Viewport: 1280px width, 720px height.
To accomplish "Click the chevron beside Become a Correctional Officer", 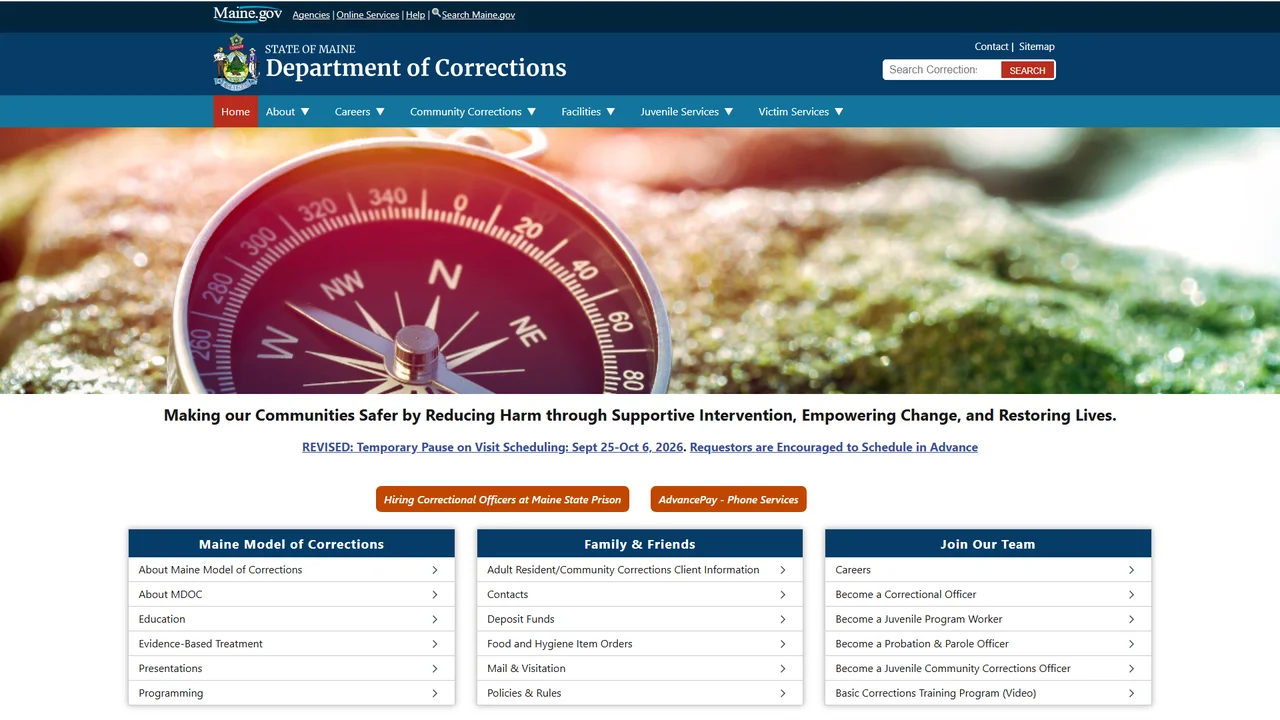I will point(1131,594).
